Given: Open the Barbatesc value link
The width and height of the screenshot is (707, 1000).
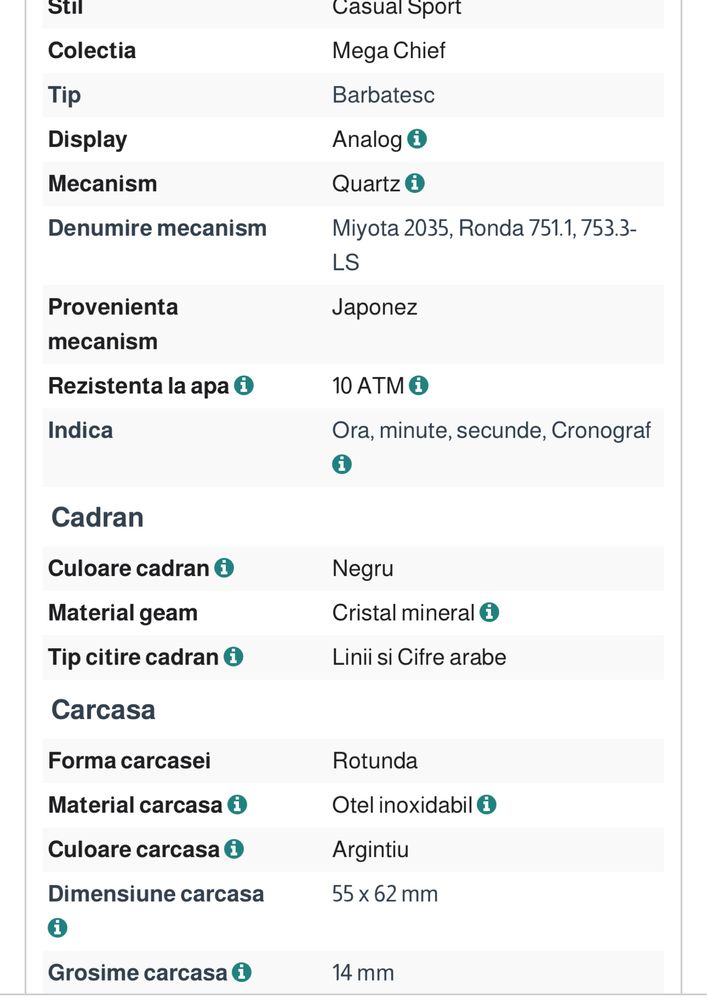Looking at the screenshot, I should [383, 95].
